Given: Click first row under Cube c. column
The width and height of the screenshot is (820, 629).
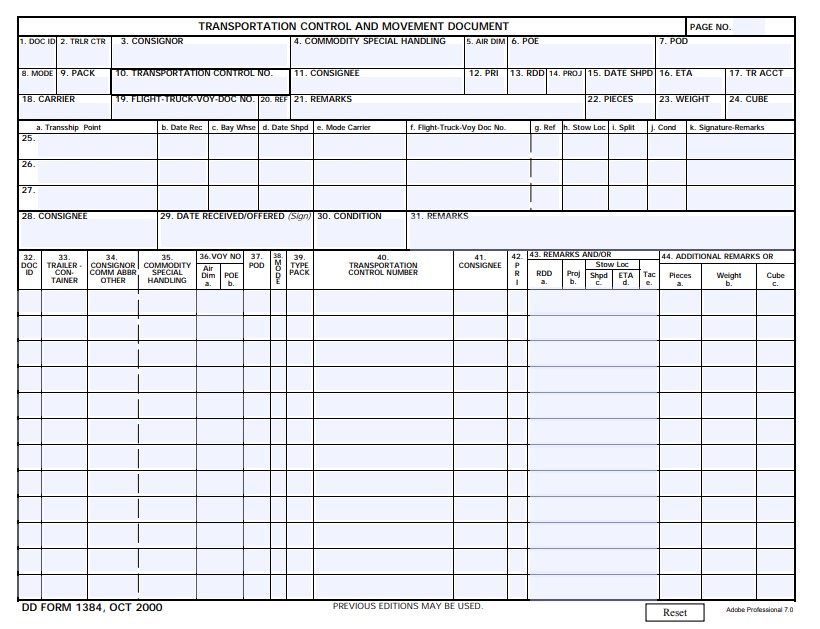Looking at the screenshot, I should click(775, 302).
